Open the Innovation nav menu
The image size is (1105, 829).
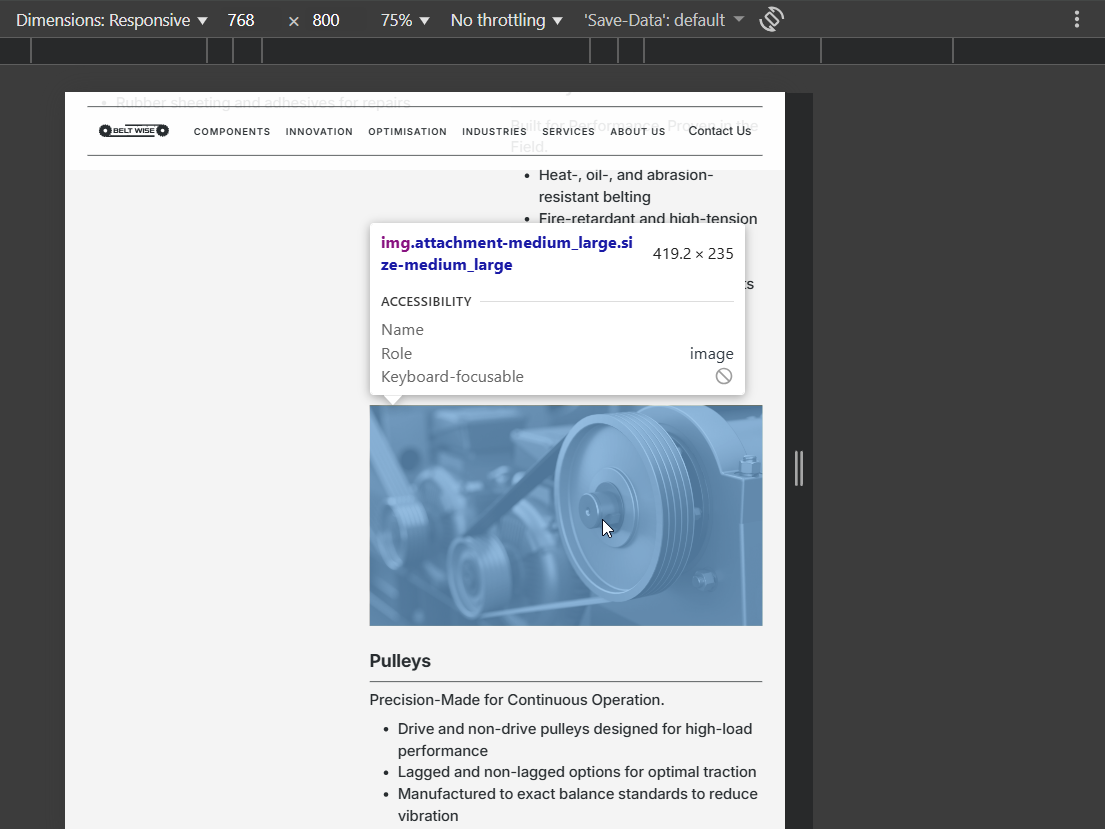pyautogui.click(x=319, y=132)
